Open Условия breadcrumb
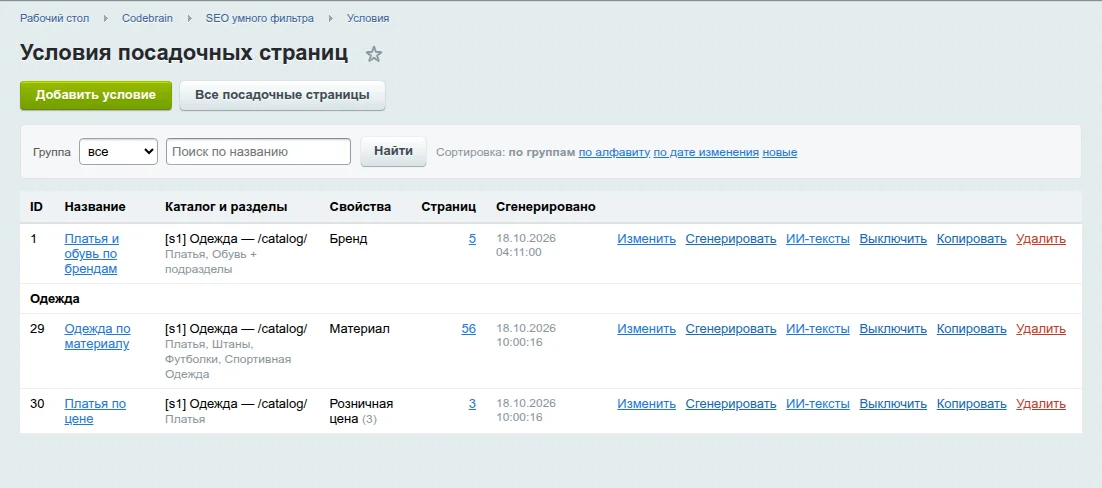1102x488 pixels. click(x=368, y=18)
